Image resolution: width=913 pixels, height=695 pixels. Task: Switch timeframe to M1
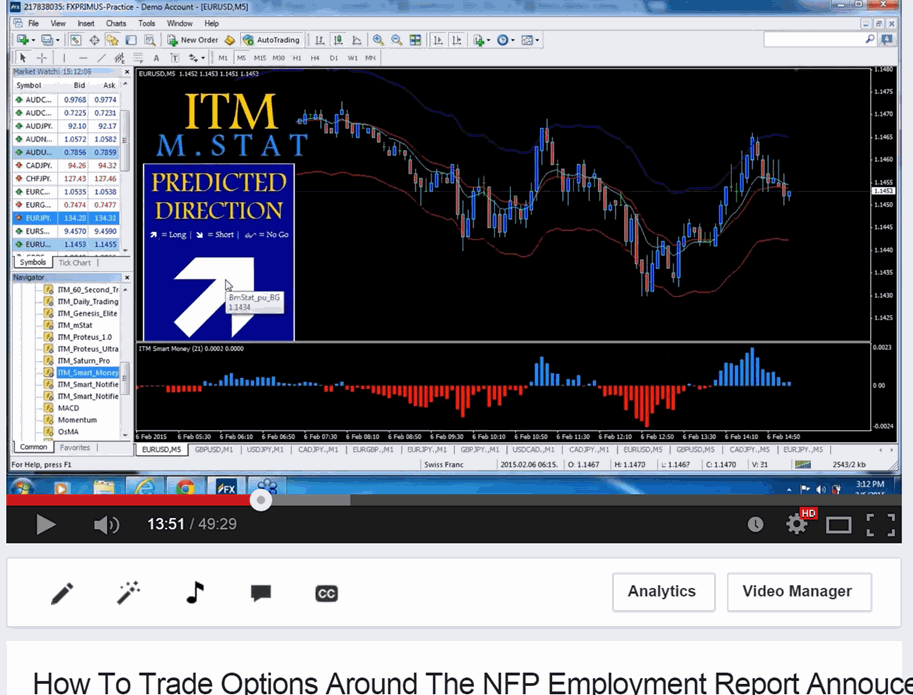tap(223, 58)
